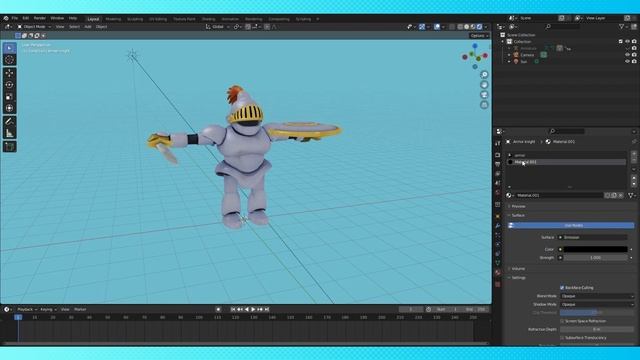Open the timeline Marker menu
This screenshot has height=360, width=640.
[80, 310]
